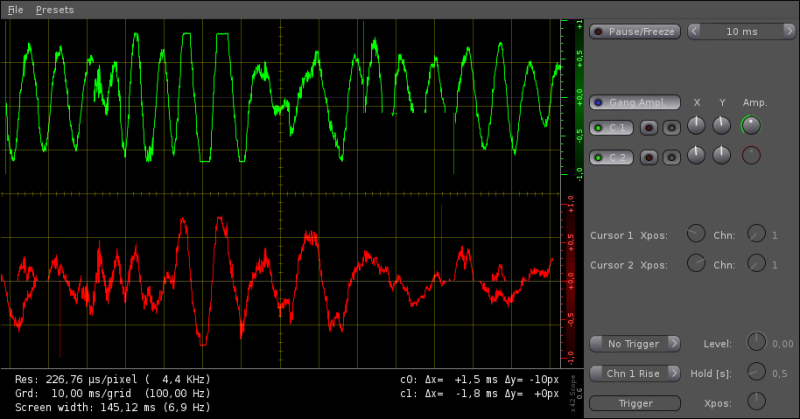Click the Amp. column label
This screenshot has width=800, height=419.
(x=755, y=103)
